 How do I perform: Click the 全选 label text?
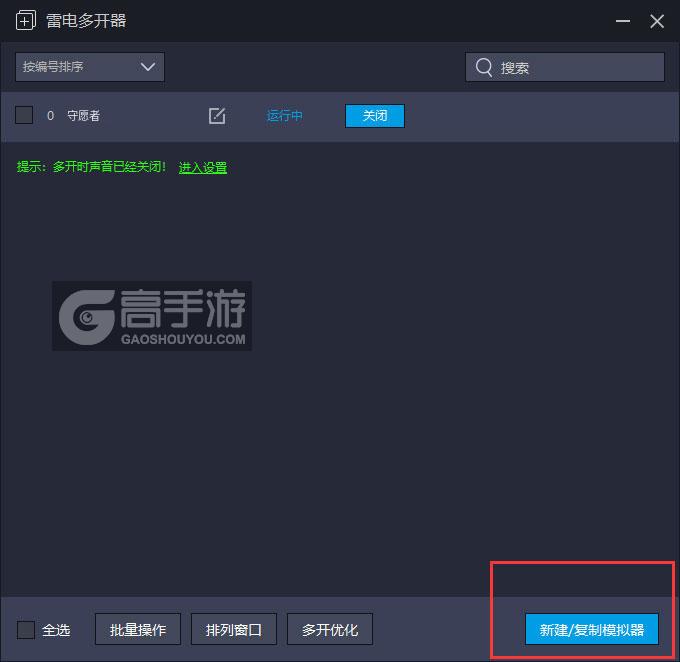click(56, 630)
